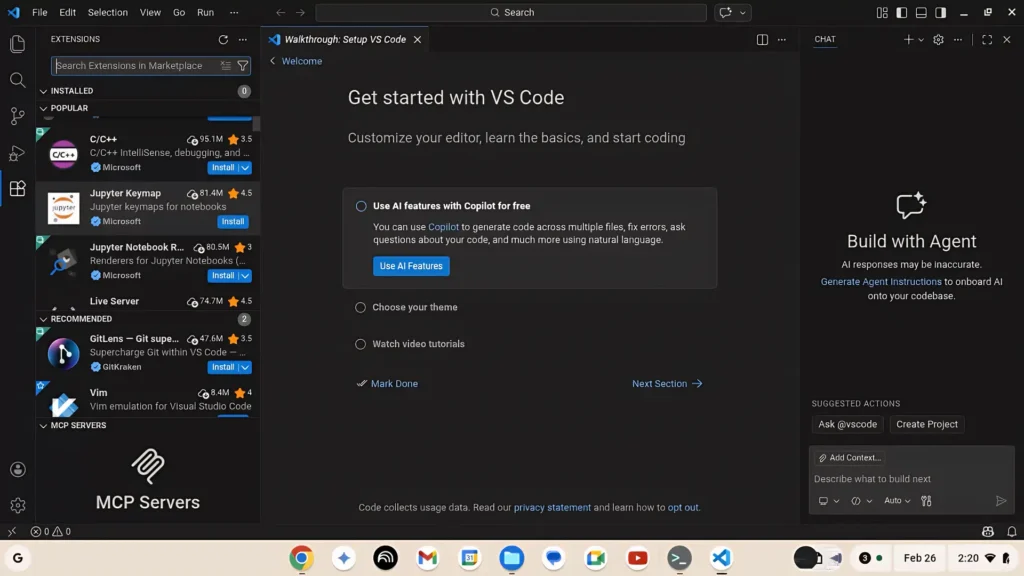Screen dimensions: 1024x576
Task: Install the Jupyter Keymap extension
Action: tap(232, 221)
